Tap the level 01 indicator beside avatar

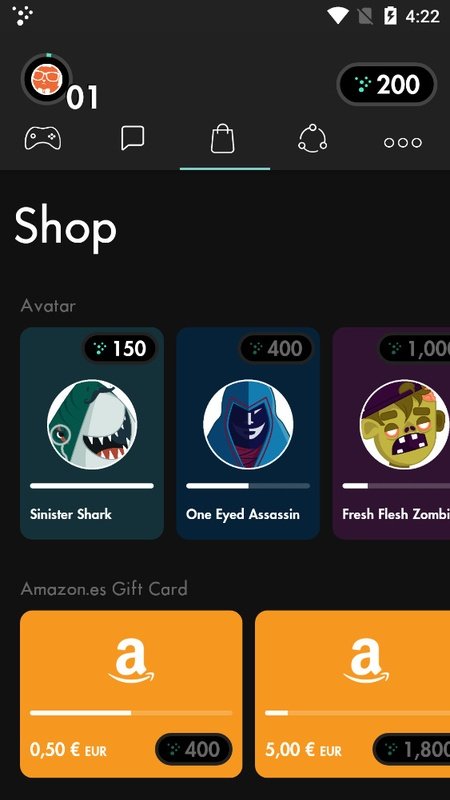click(82, 97)
